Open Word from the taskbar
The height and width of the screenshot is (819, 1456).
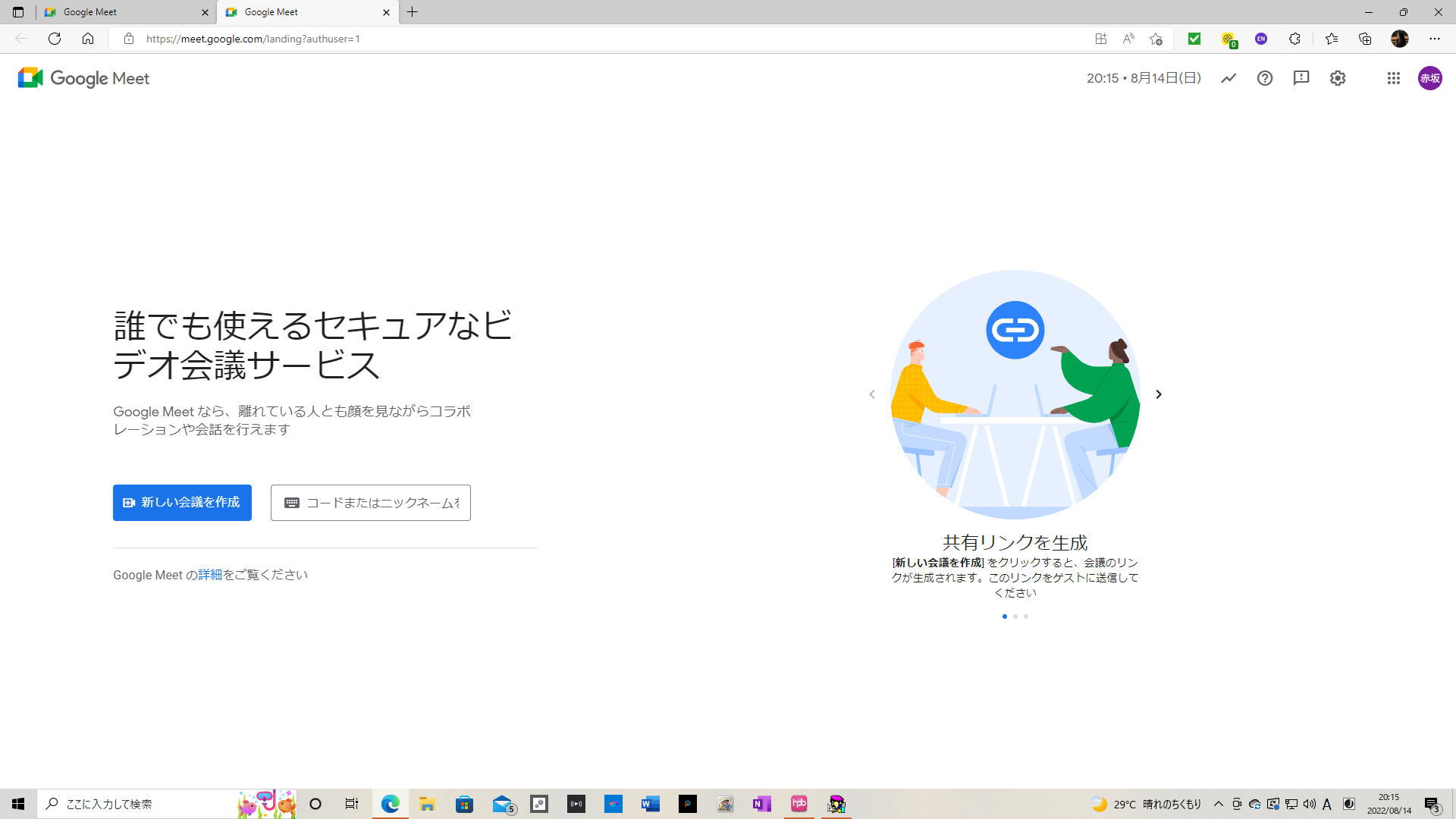651,804
